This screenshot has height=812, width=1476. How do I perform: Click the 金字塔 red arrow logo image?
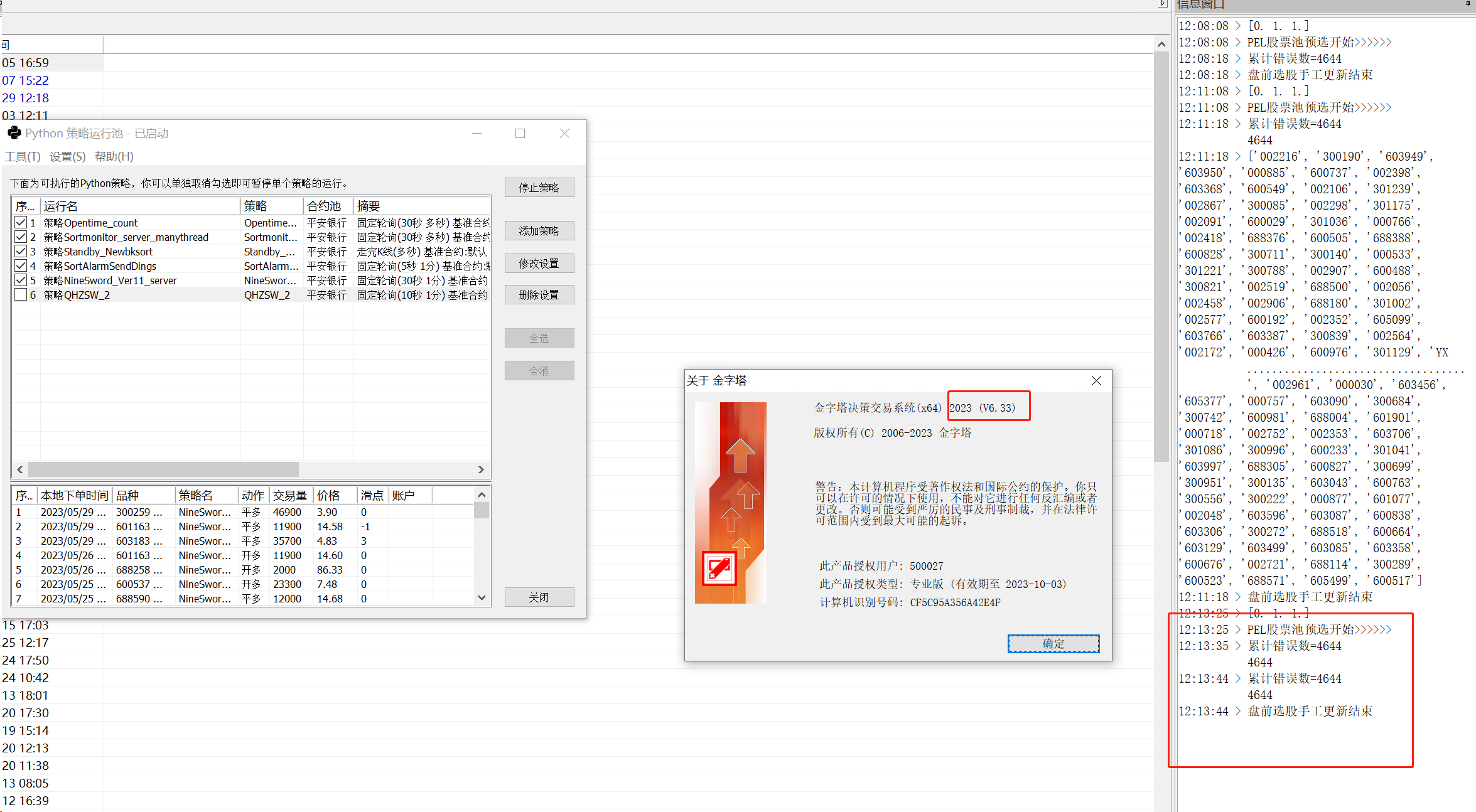730,503
